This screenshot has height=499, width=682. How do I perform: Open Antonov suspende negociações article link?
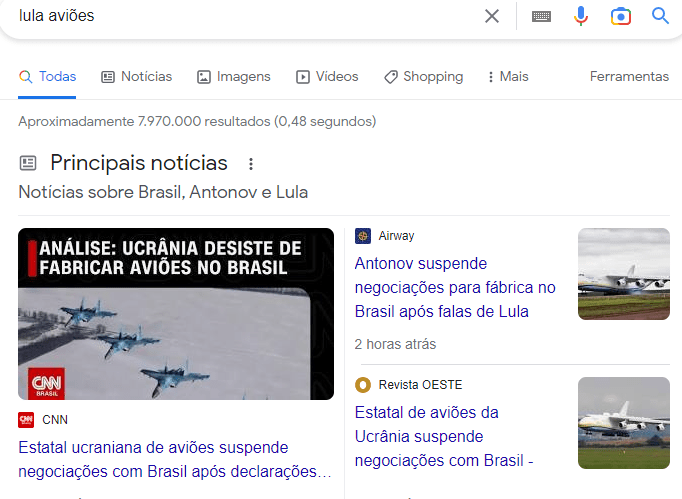tap(455, 288)
